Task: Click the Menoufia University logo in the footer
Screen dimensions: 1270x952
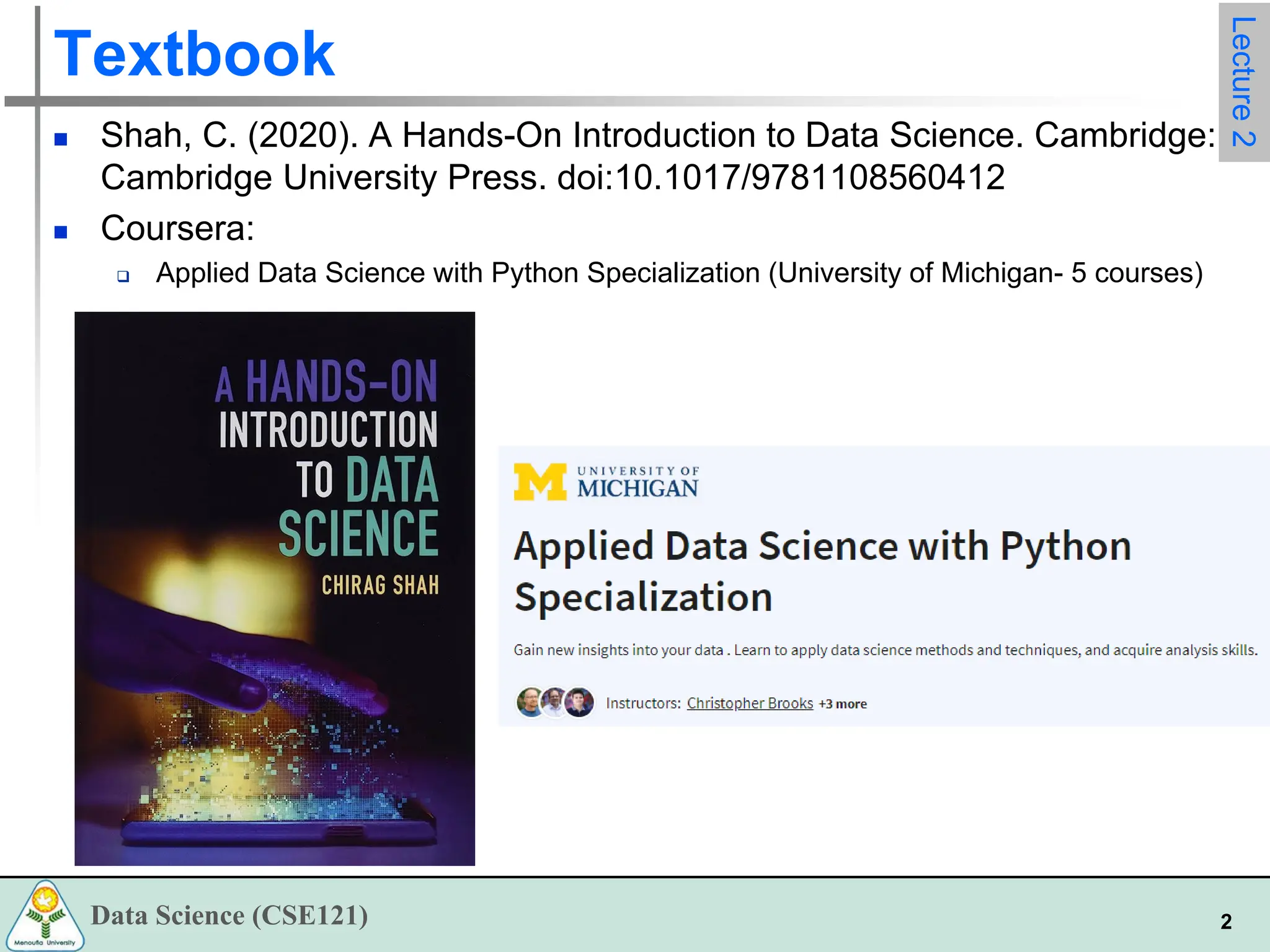Action: tap(45, 915)
